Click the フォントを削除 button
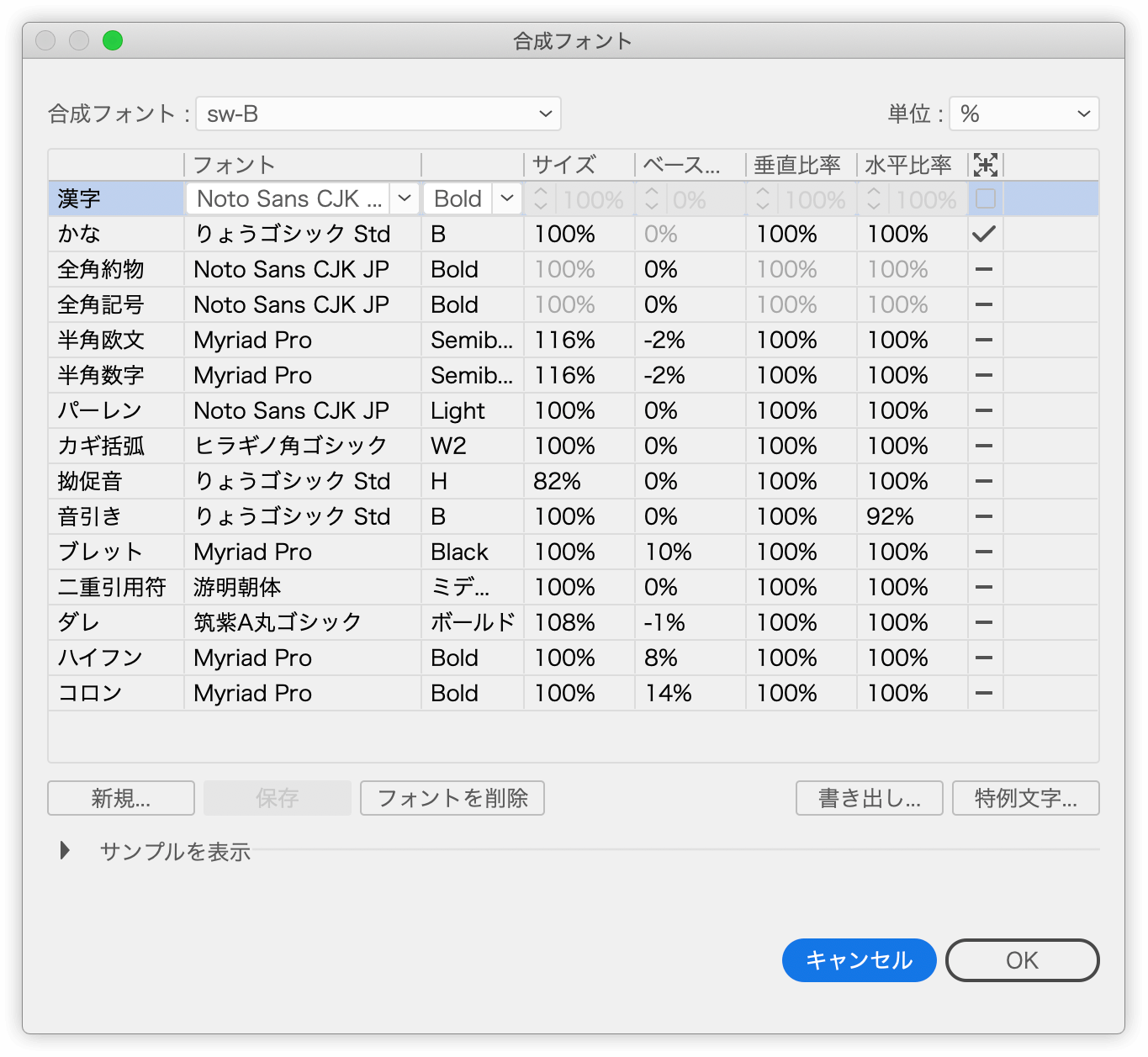This screenshot has width=1148, height=1057. coord(452,798)
